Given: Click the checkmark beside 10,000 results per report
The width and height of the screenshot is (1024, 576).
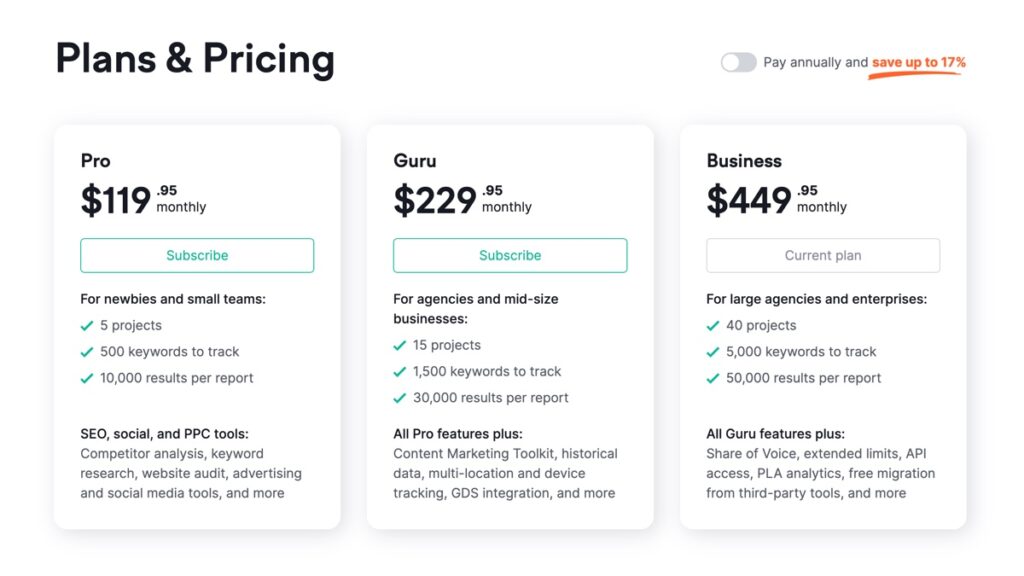Looking at the screenshot, I should [x=87, y=378].
